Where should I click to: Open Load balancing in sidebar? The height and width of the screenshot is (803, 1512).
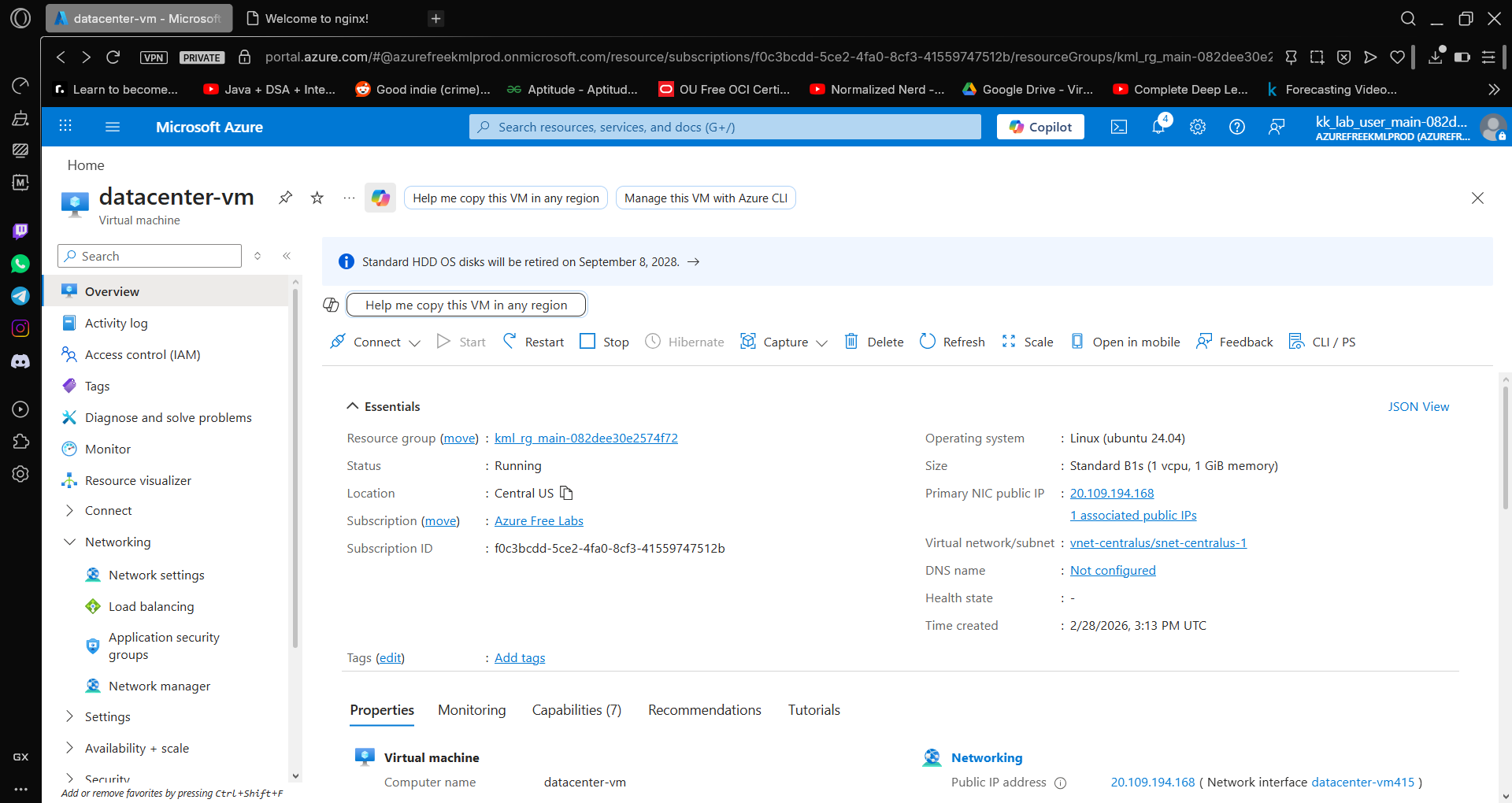coord(151,606)
